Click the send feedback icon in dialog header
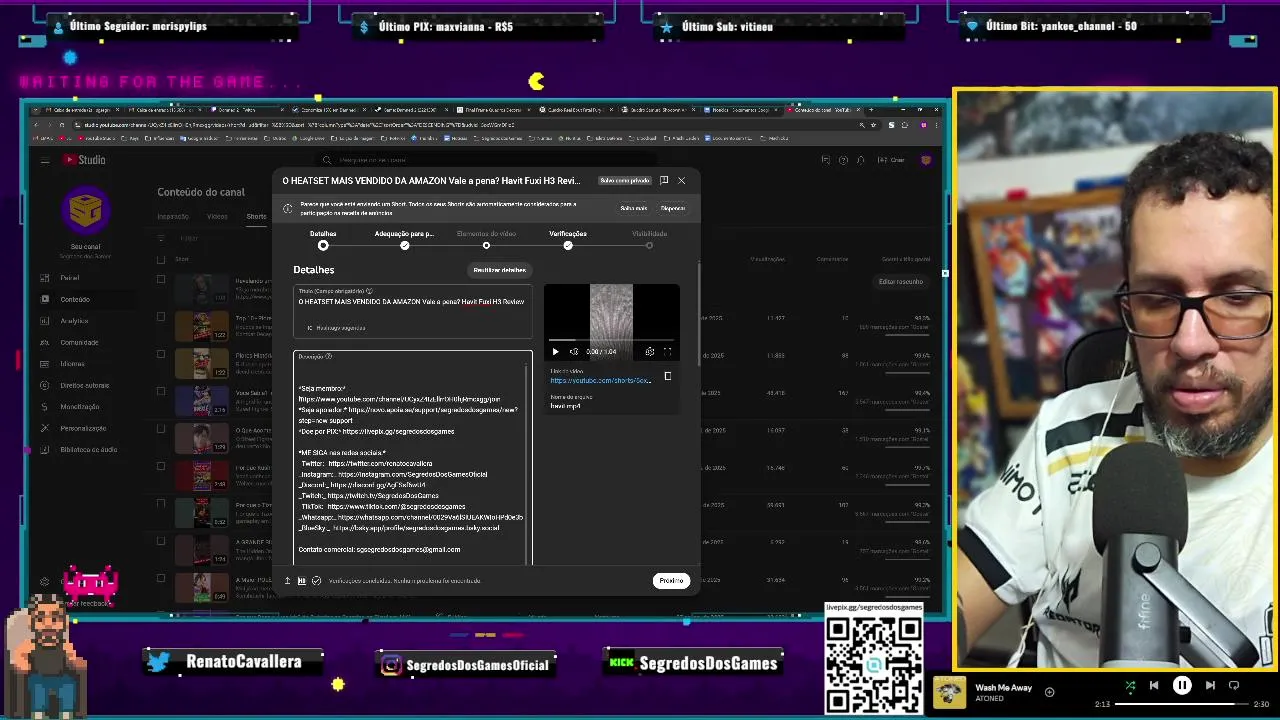1280x720 pixels. tap(664, 181)
